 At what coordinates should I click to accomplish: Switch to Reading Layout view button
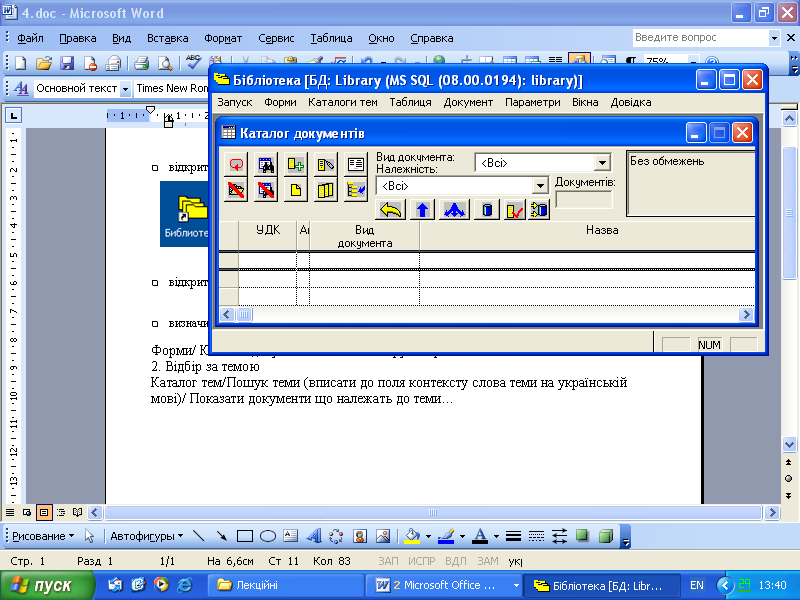78,512
